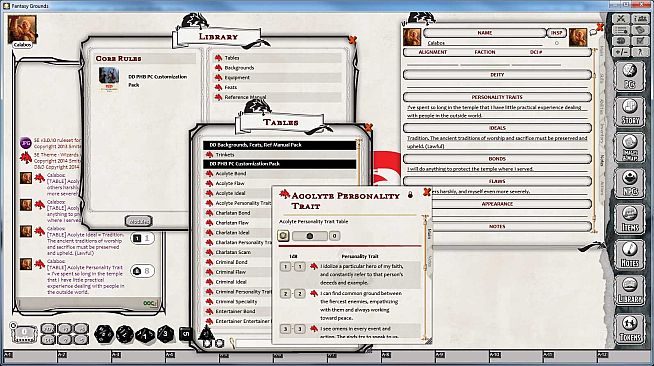
Task: Open Charlatan Flaw table entry
Action: click(232, 223)
